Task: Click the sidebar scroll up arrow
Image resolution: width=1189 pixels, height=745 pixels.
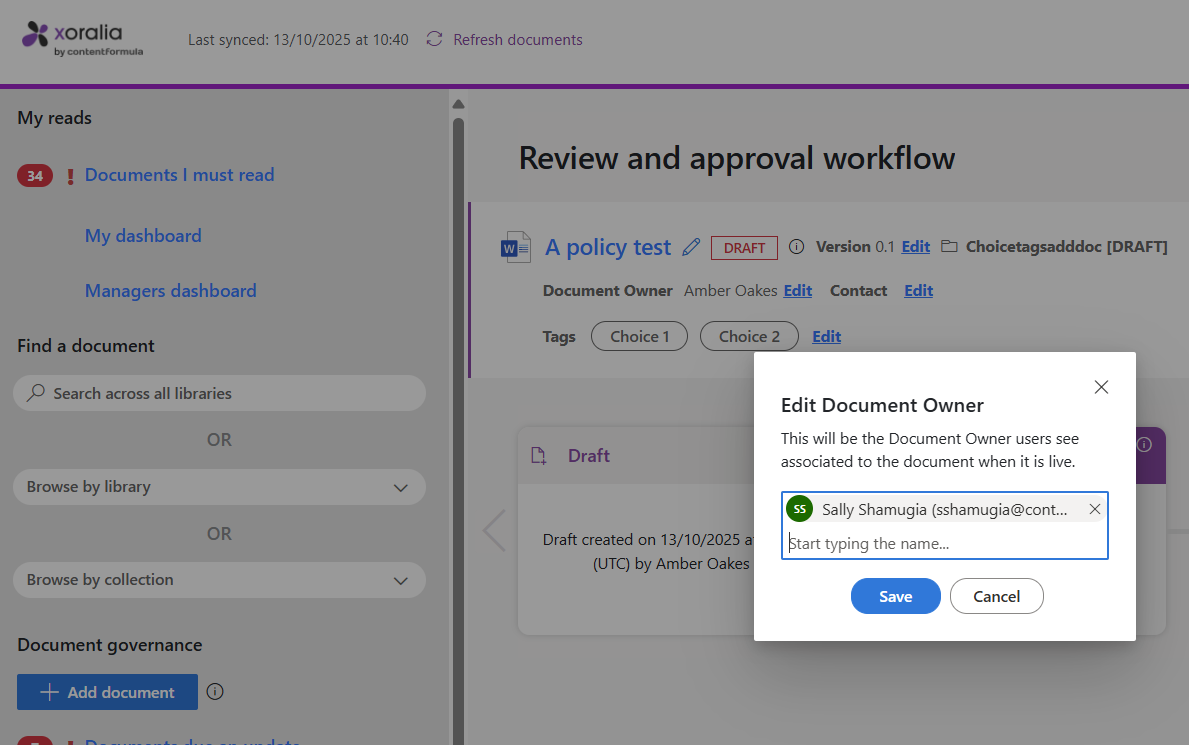Action: [x=458, y=104]
